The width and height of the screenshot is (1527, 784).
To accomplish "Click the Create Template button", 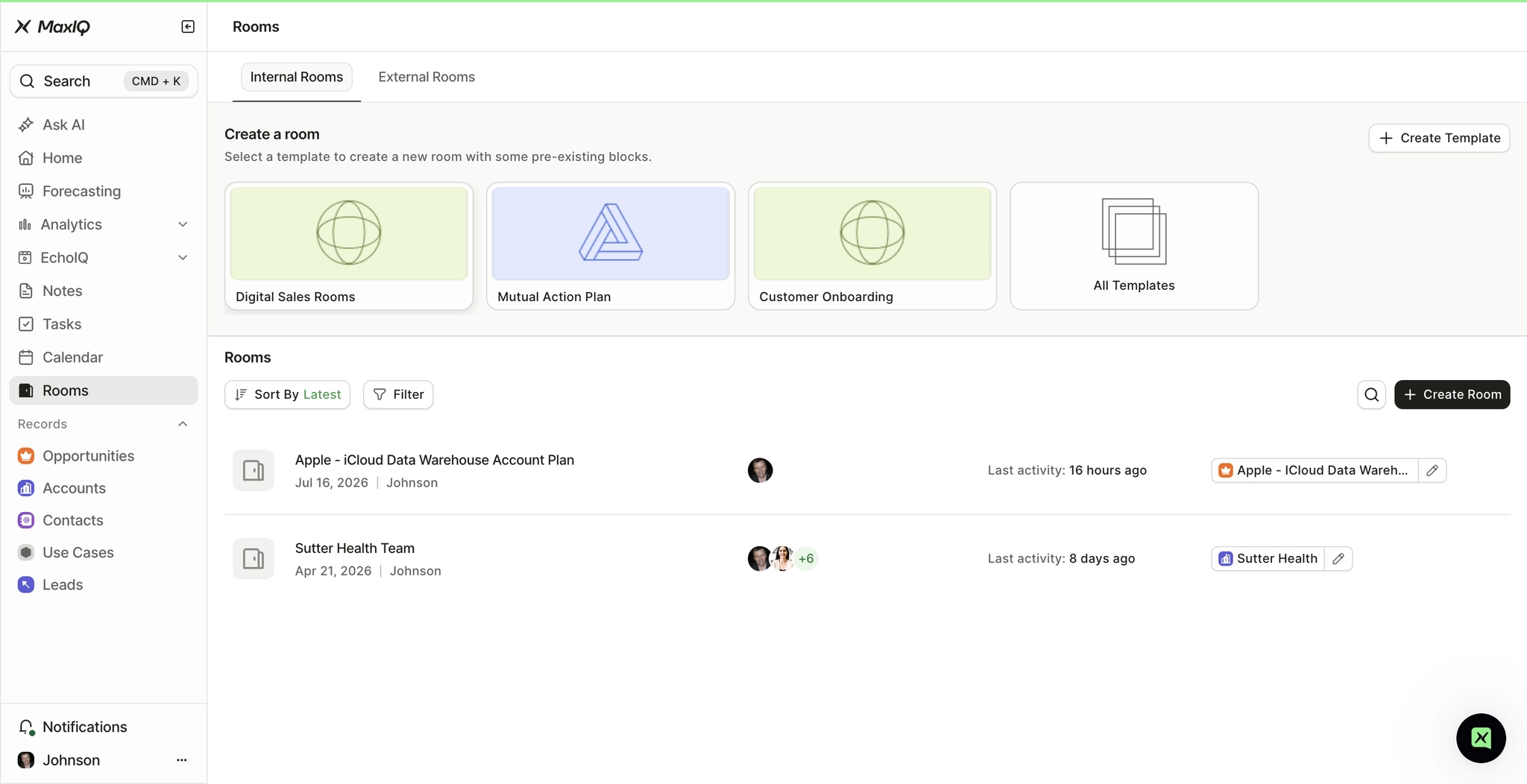I will [1439, 138].
